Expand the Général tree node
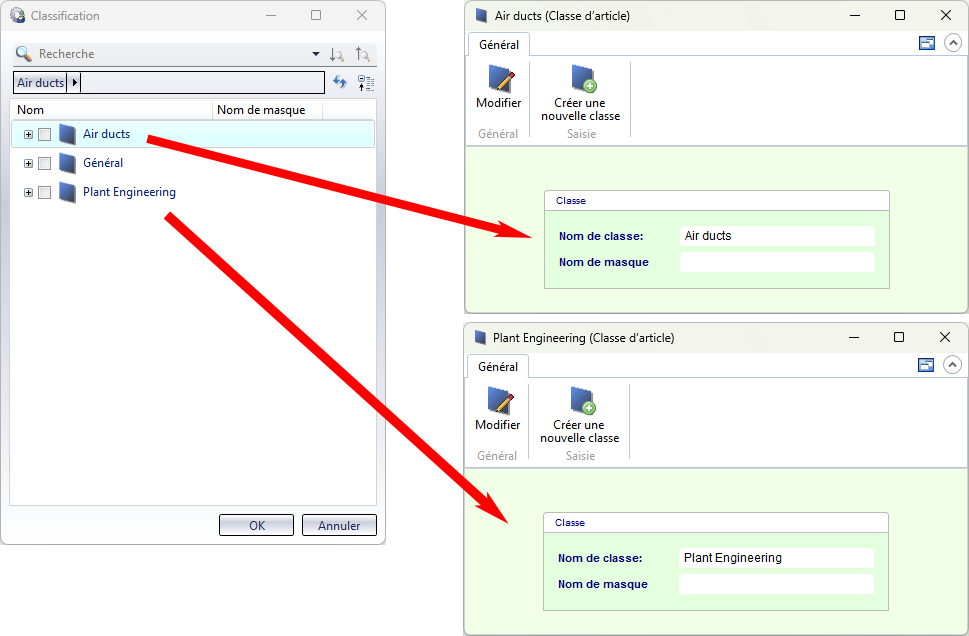 tap(28, 163)
